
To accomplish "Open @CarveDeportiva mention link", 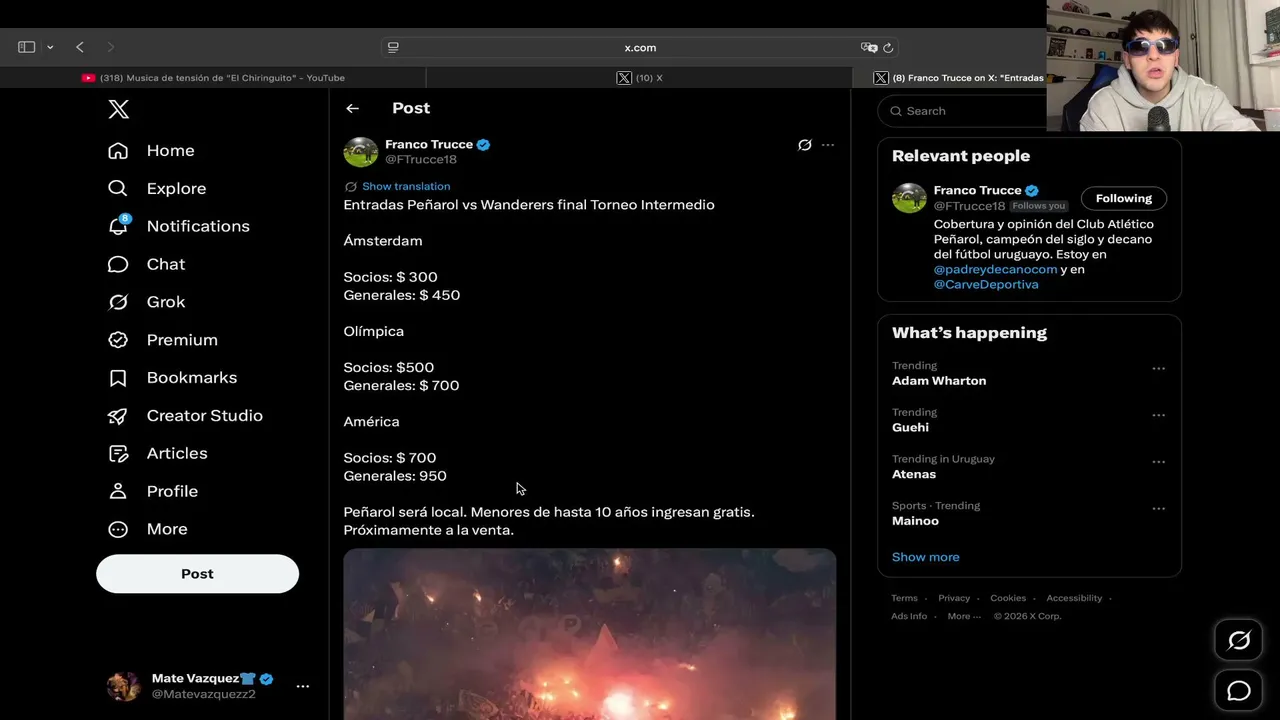I will (986, 284).
